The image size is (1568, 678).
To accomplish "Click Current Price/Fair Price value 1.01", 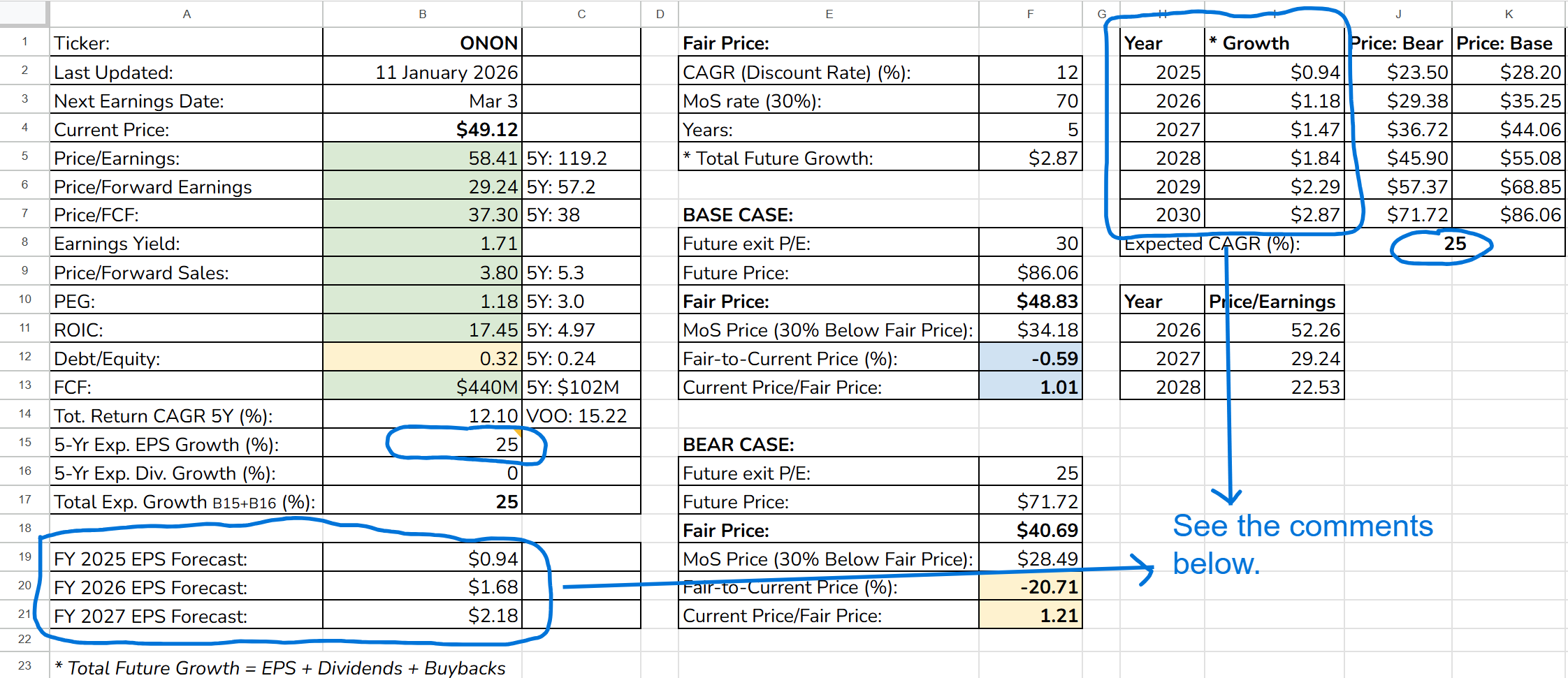I will click(1031, 387).
